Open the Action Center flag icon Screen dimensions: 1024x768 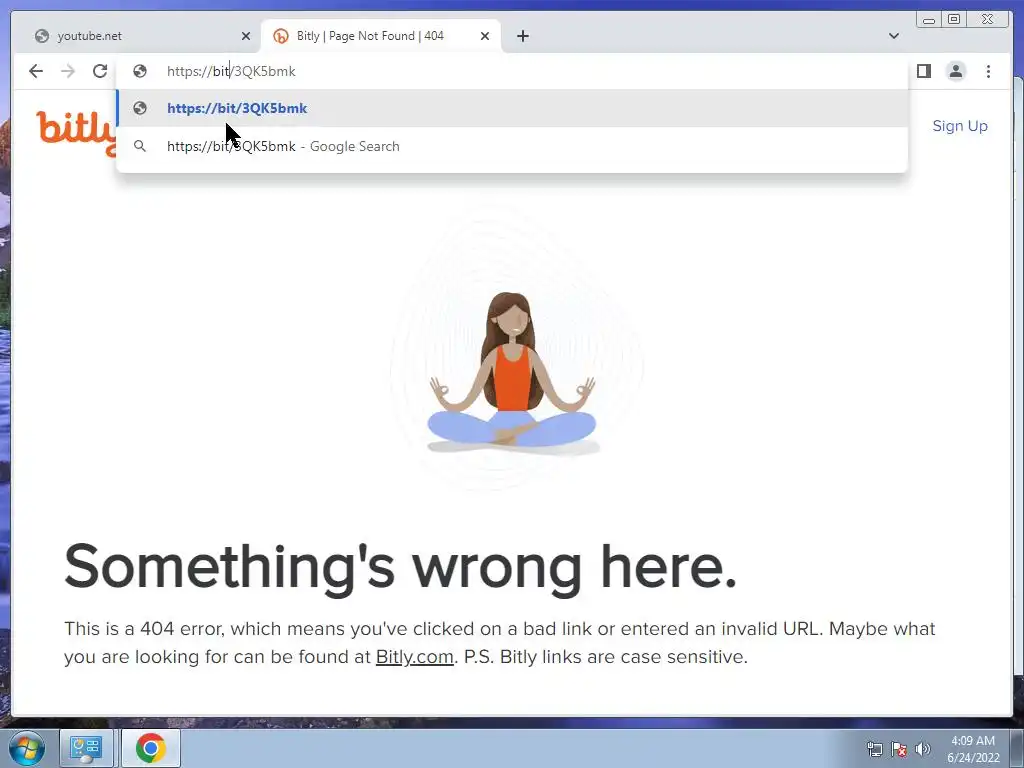click(899, 749)
